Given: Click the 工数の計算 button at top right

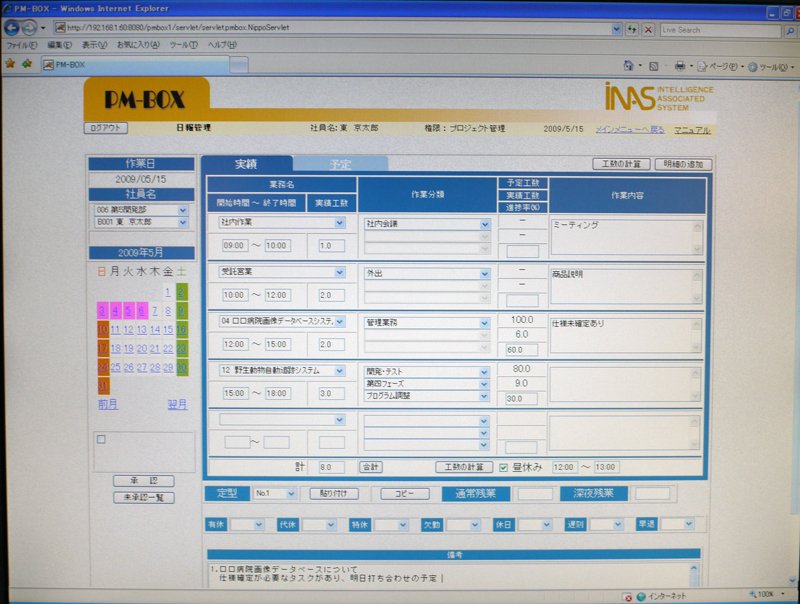Looking at the screenshot, I should 621,164.
